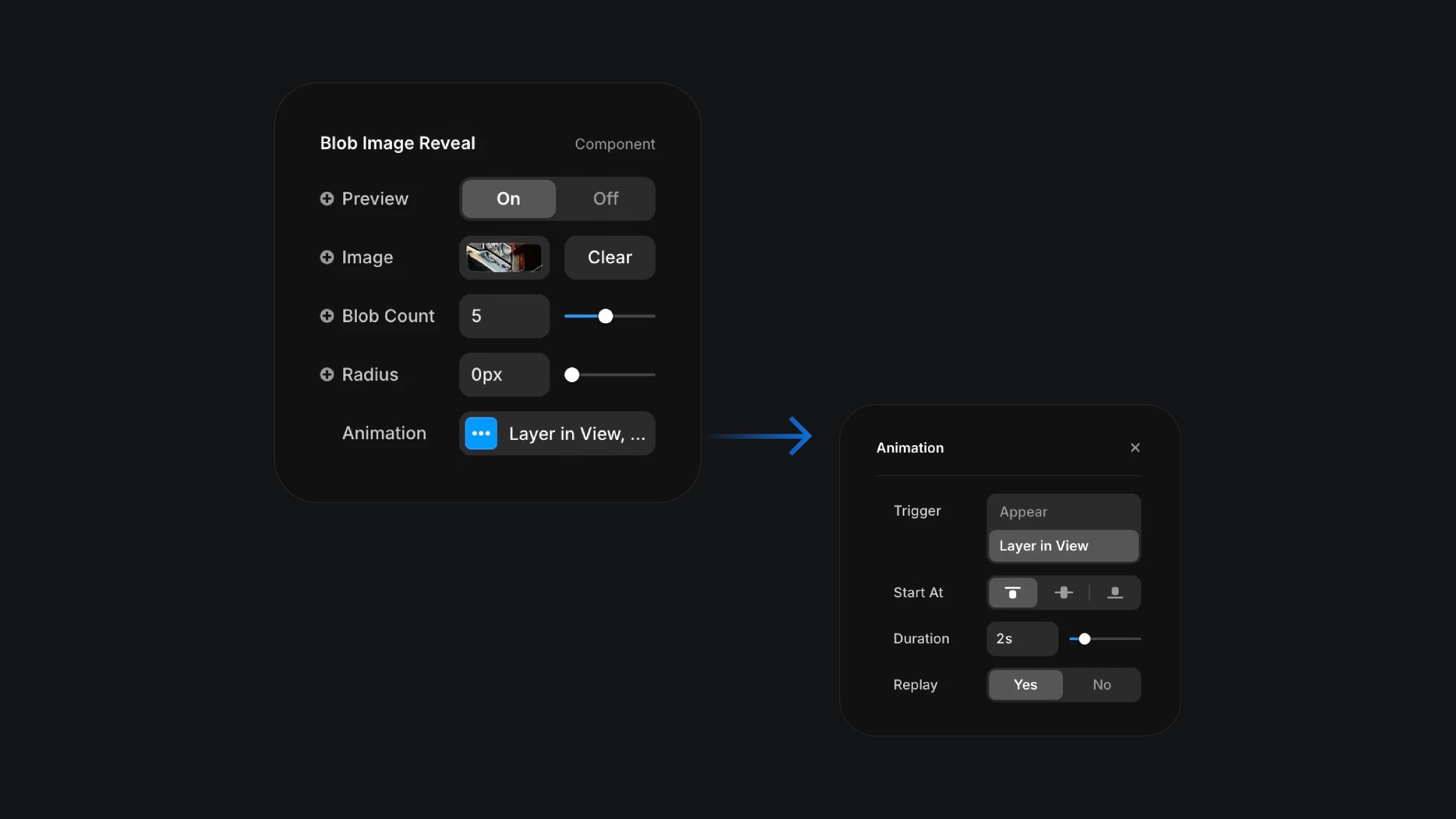This screenshot has width=1456, height=819.
Task: Keep Replay enabled by selecting Yes
Action: [1025, 684]
